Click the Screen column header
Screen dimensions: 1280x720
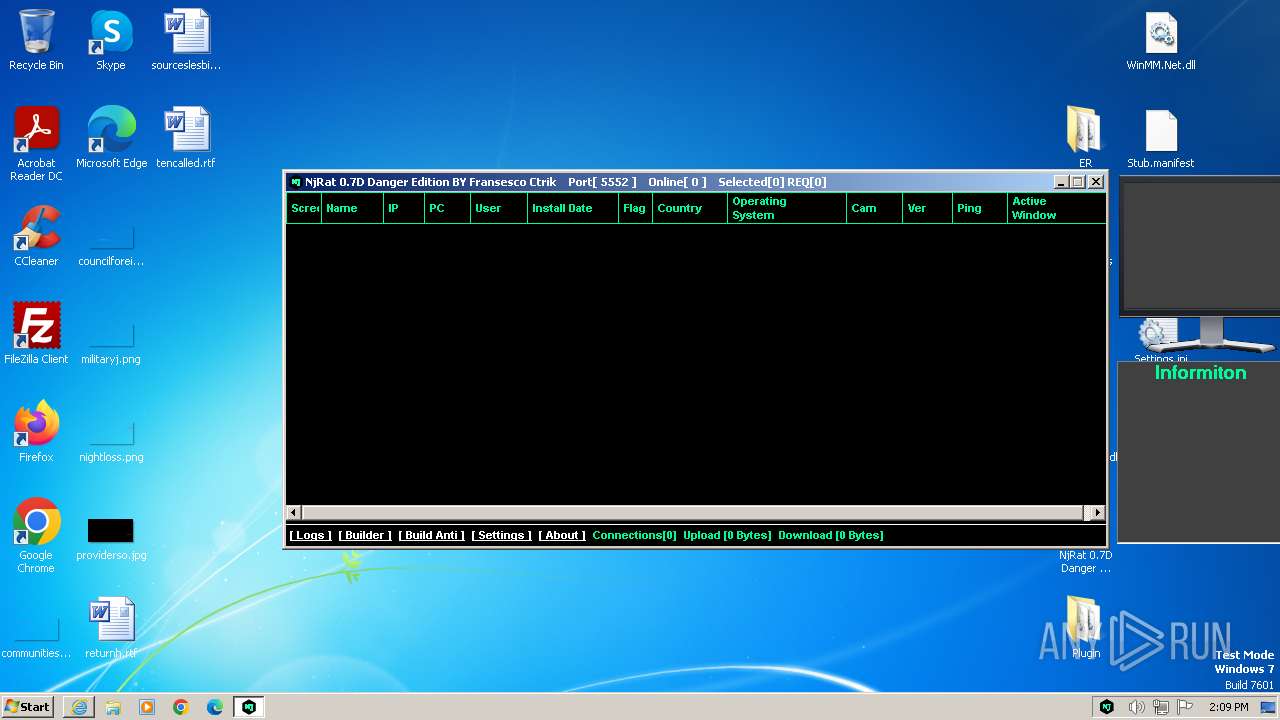(304, 208)
